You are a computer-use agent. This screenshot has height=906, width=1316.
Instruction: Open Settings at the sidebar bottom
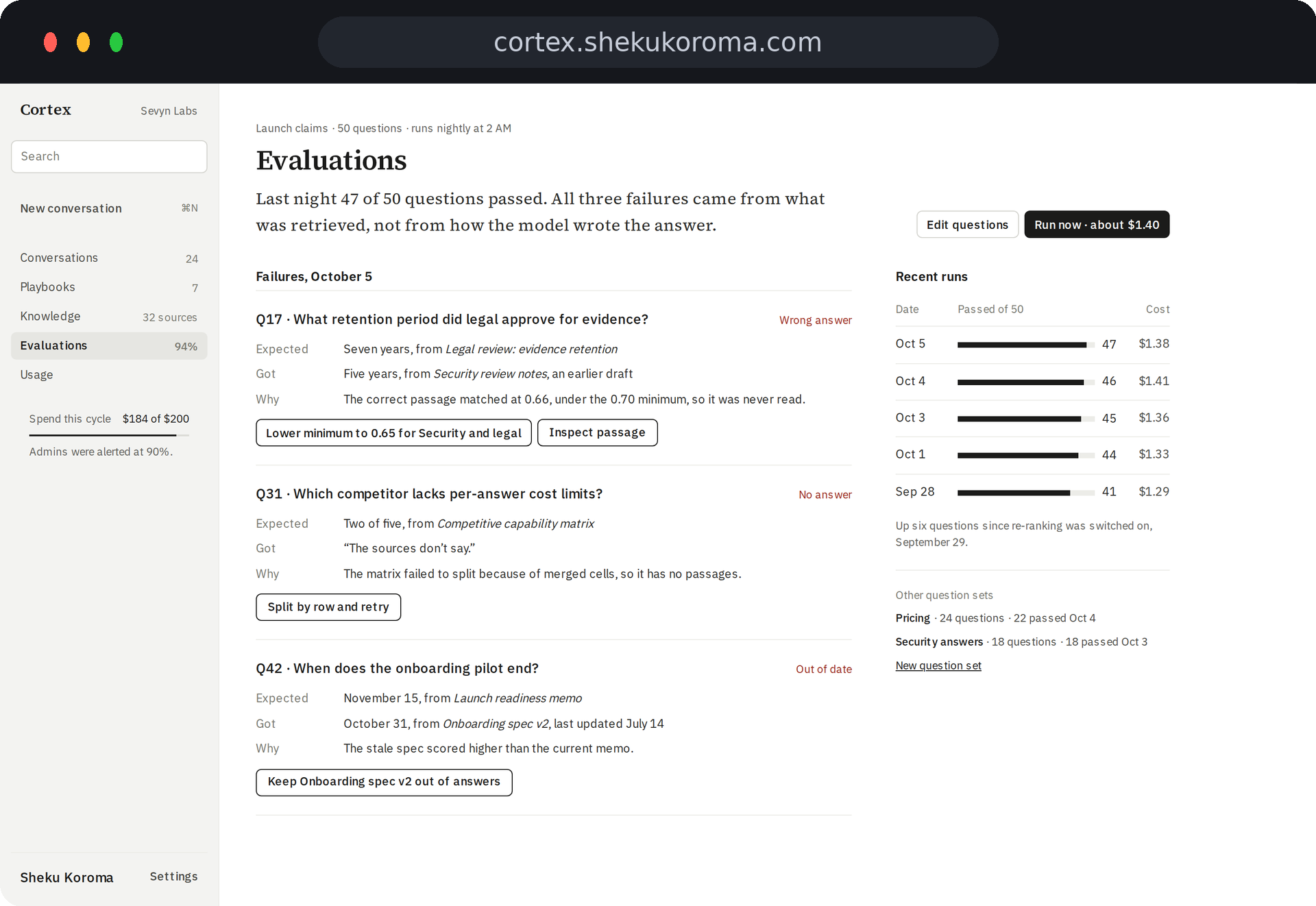click(x=173, y=877)
